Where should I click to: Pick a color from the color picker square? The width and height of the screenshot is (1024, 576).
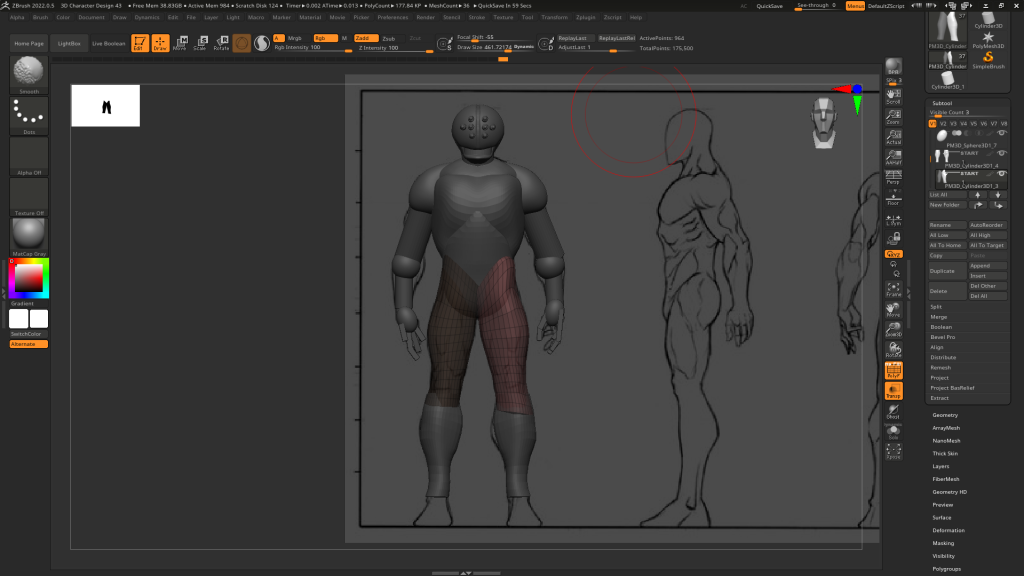point(29,277)
